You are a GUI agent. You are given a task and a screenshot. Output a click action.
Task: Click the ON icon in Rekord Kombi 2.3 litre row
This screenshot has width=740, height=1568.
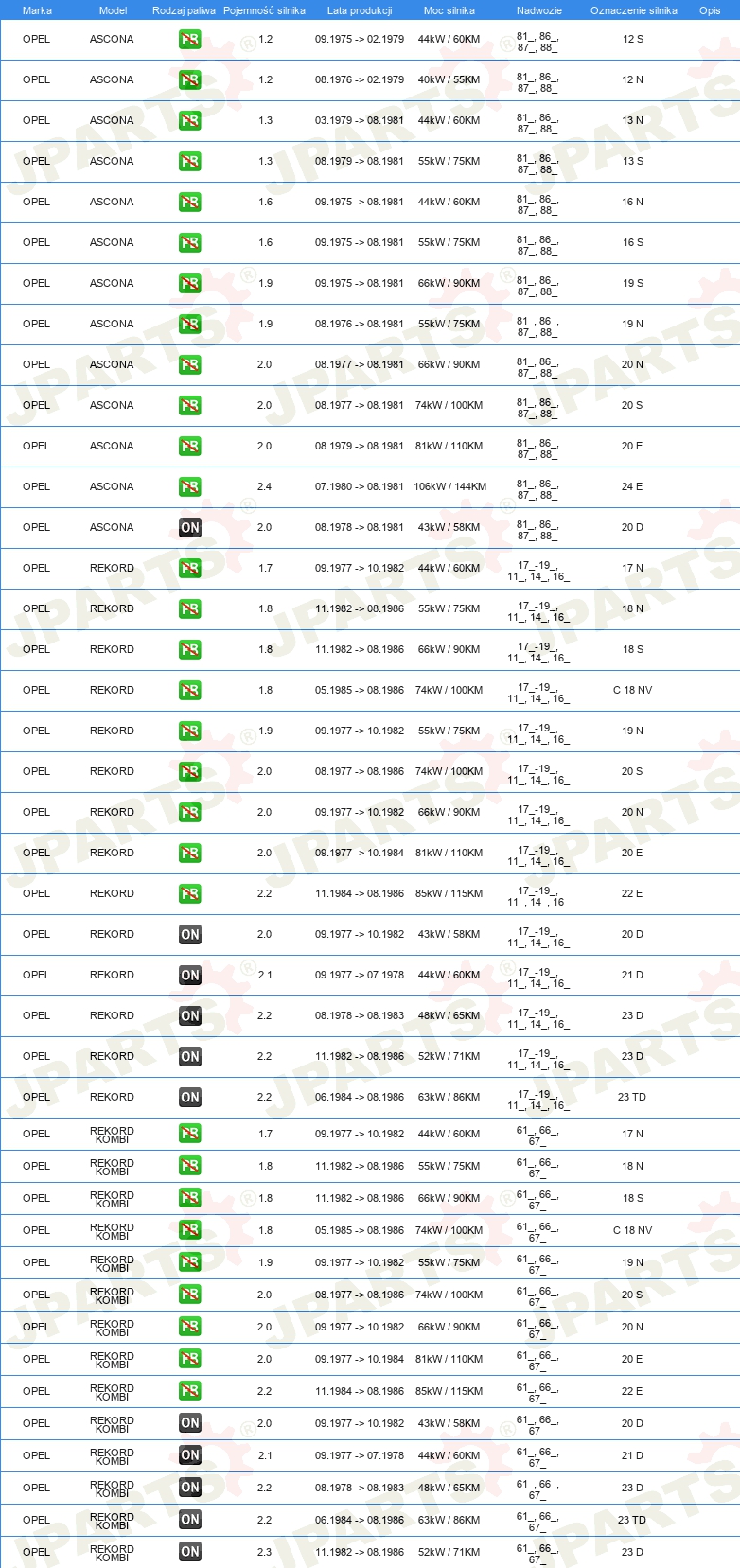[x=190, y=1552]
